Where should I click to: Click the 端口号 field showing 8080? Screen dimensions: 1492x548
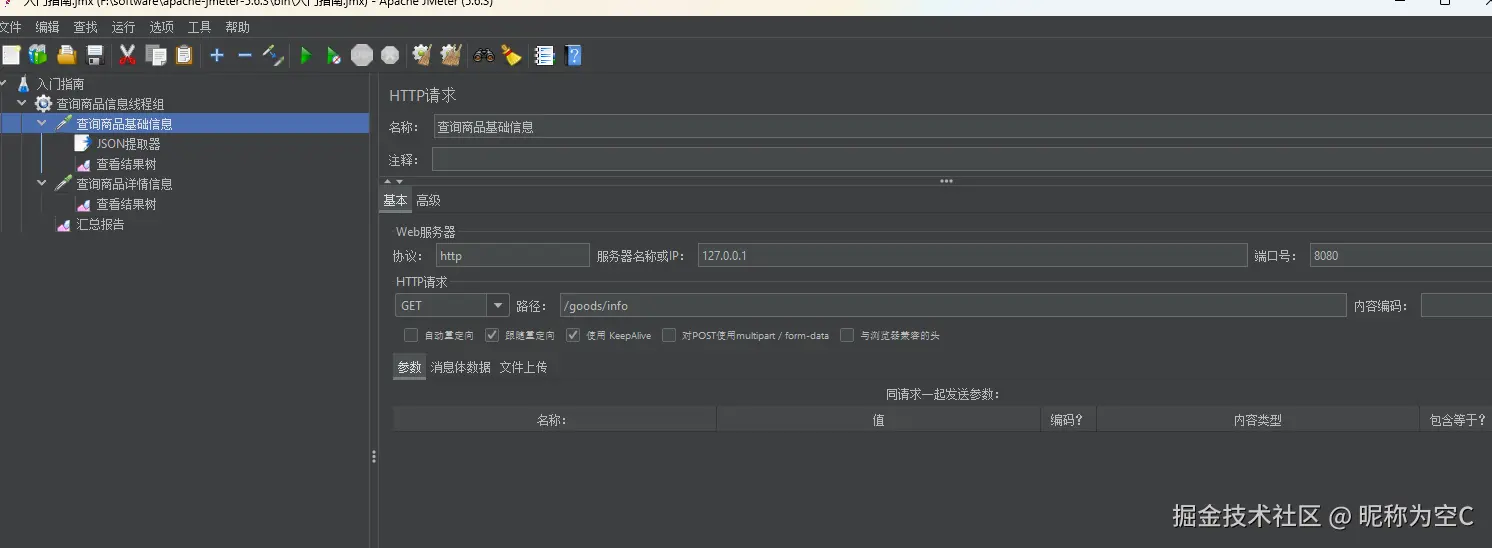point(1400,255)
